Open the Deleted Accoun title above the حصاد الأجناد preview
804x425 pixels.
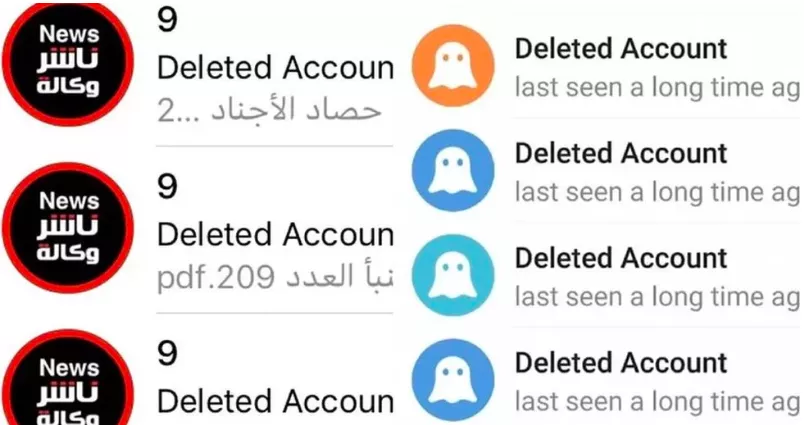(275, 68)
